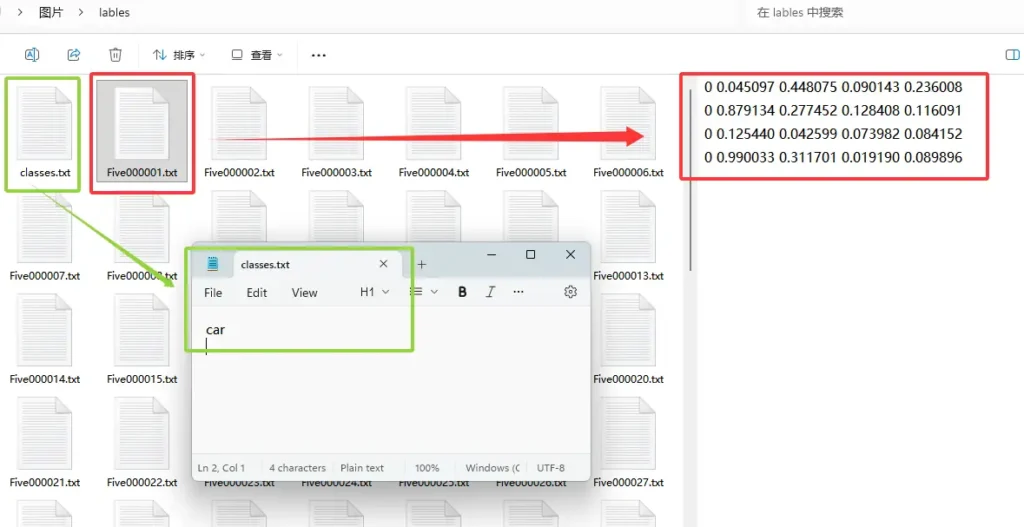Viewport: 1024px width, 527px height.
Task: Open the three-dots more options in Explorer
Action: [x=319, y=55]
